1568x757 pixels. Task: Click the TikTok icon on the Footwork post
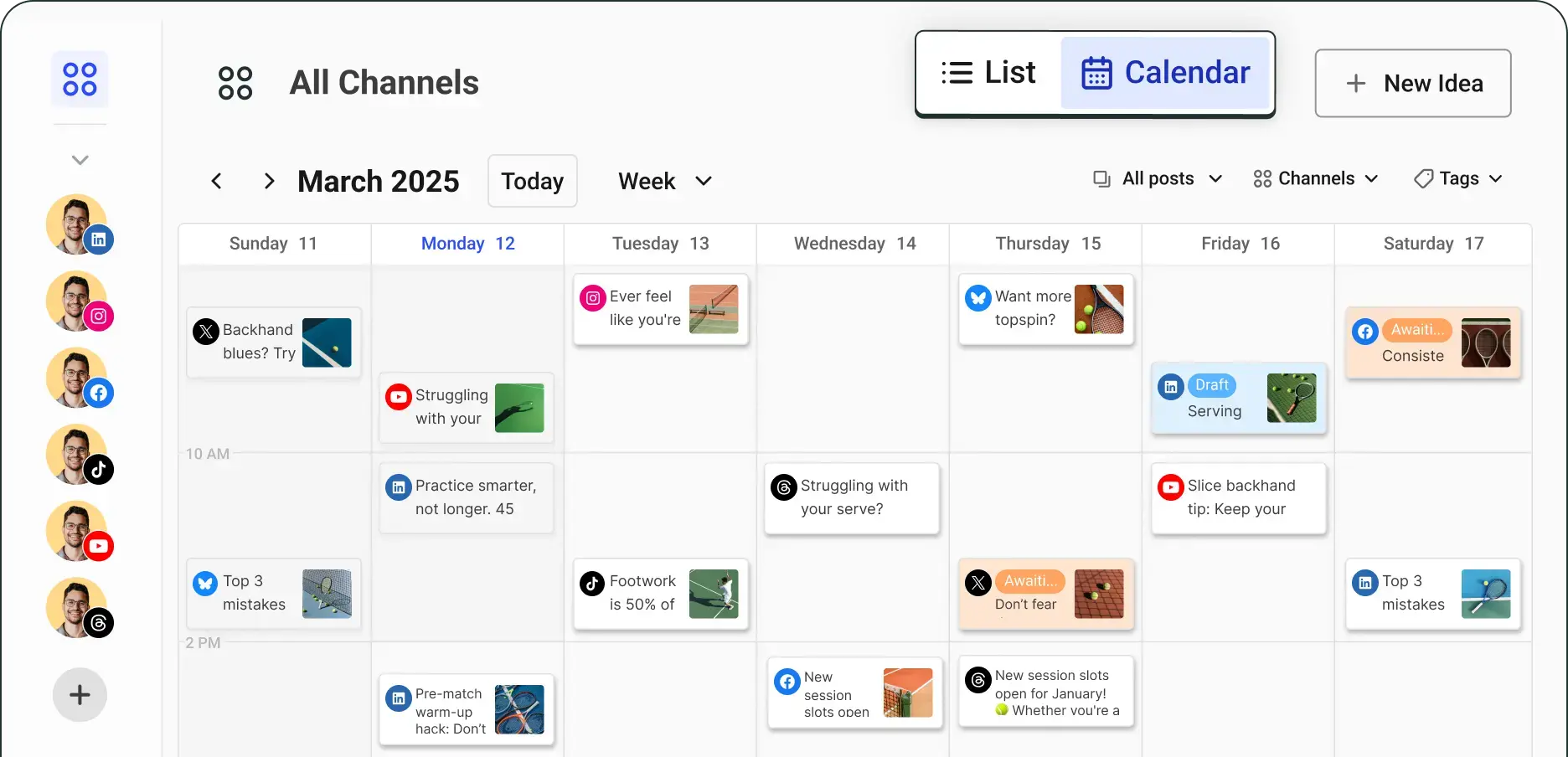(x=592, y=582)
